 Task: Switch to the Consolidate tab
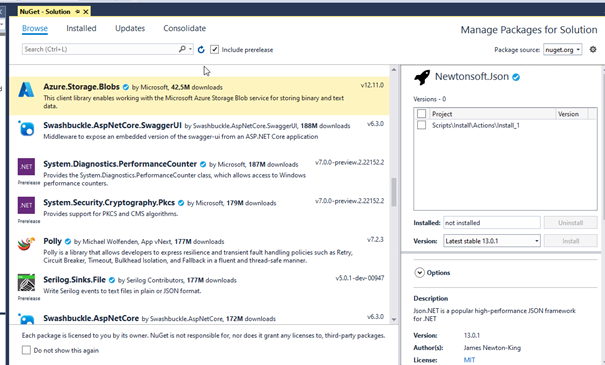coord(184,28)
